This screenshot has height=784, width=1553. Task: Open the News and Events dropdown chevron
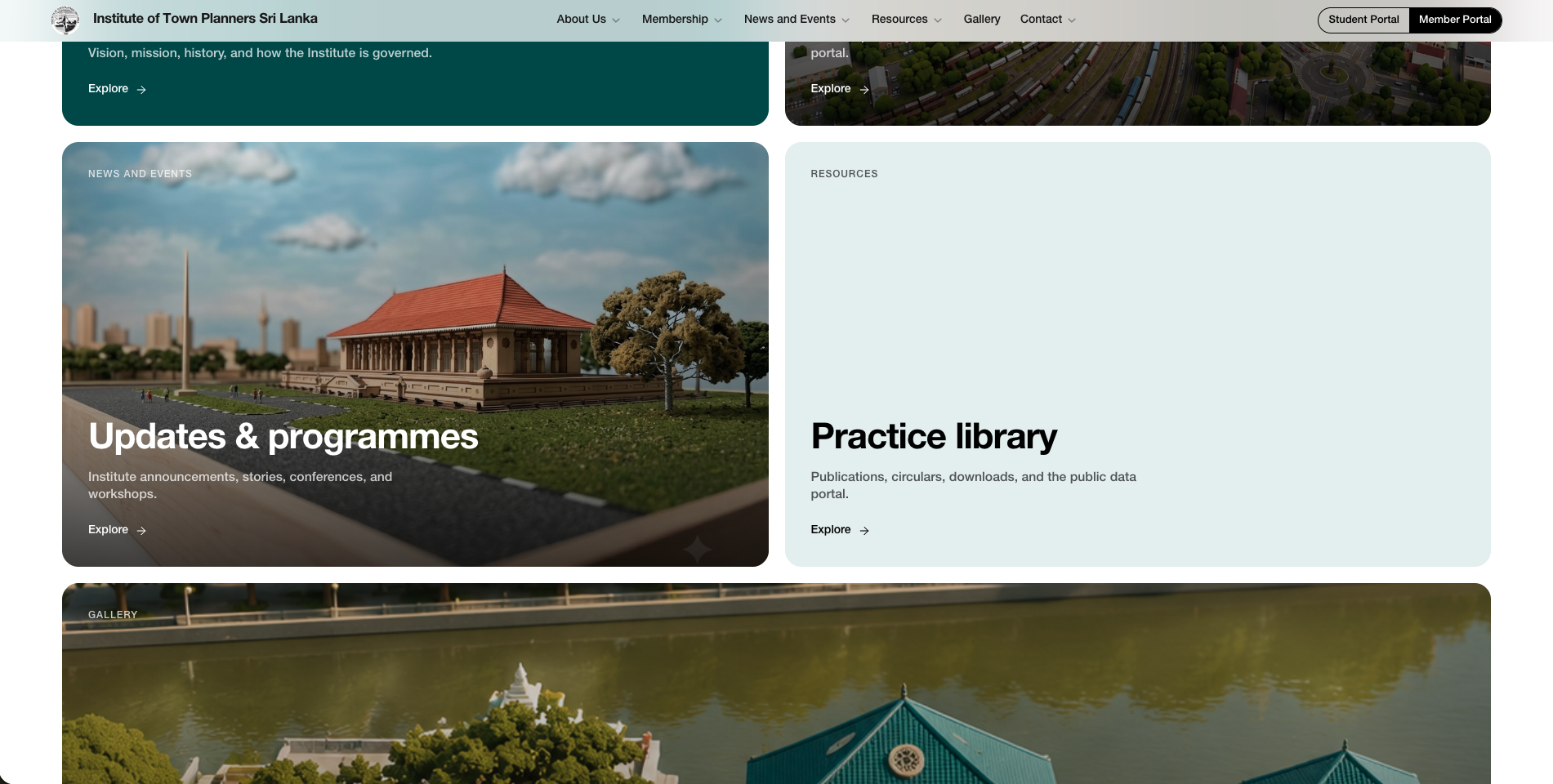pyautogui.click(x=846, y=20)
